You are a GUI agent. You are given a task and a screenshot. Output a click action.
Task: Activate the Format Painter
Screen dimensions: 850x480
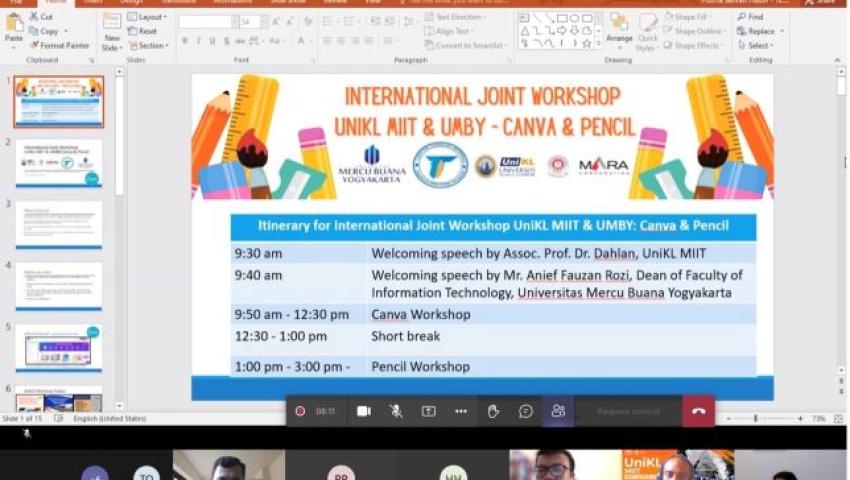60,46
